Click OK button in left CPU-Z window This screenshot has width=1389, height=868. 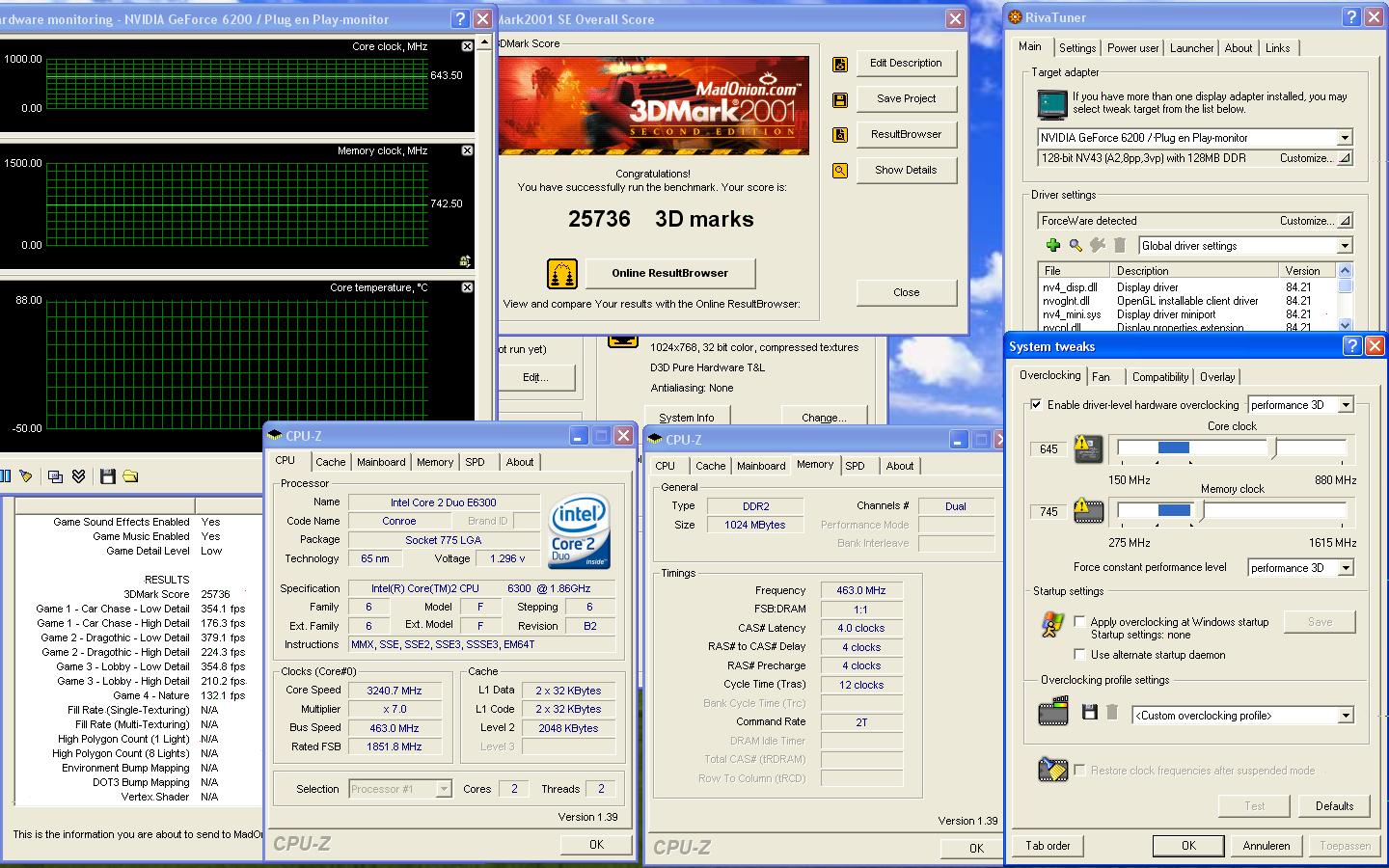(596, 844)
